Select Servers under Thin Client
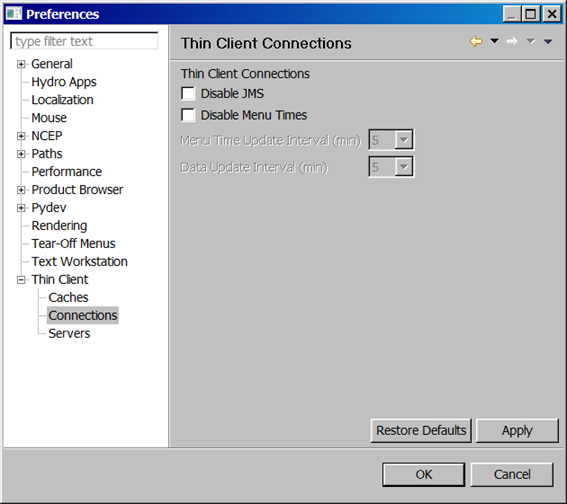 [69, 333]
